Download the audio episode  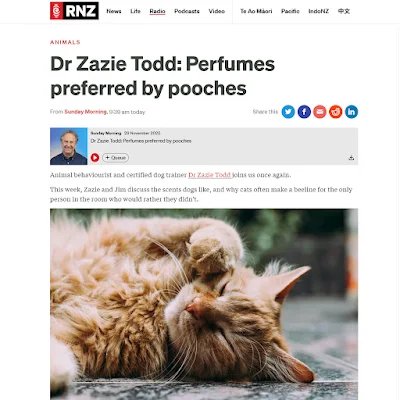pyautogui.click(x=351, y=158)
